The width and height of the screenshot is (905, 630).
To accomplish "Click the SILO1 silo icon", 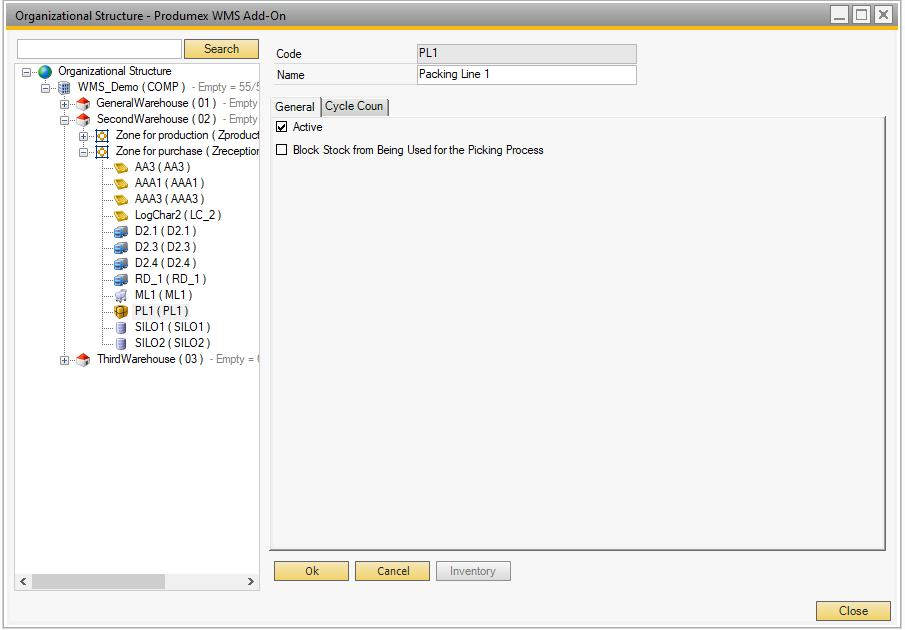I will pyautogui.click(x=121, y=328).
